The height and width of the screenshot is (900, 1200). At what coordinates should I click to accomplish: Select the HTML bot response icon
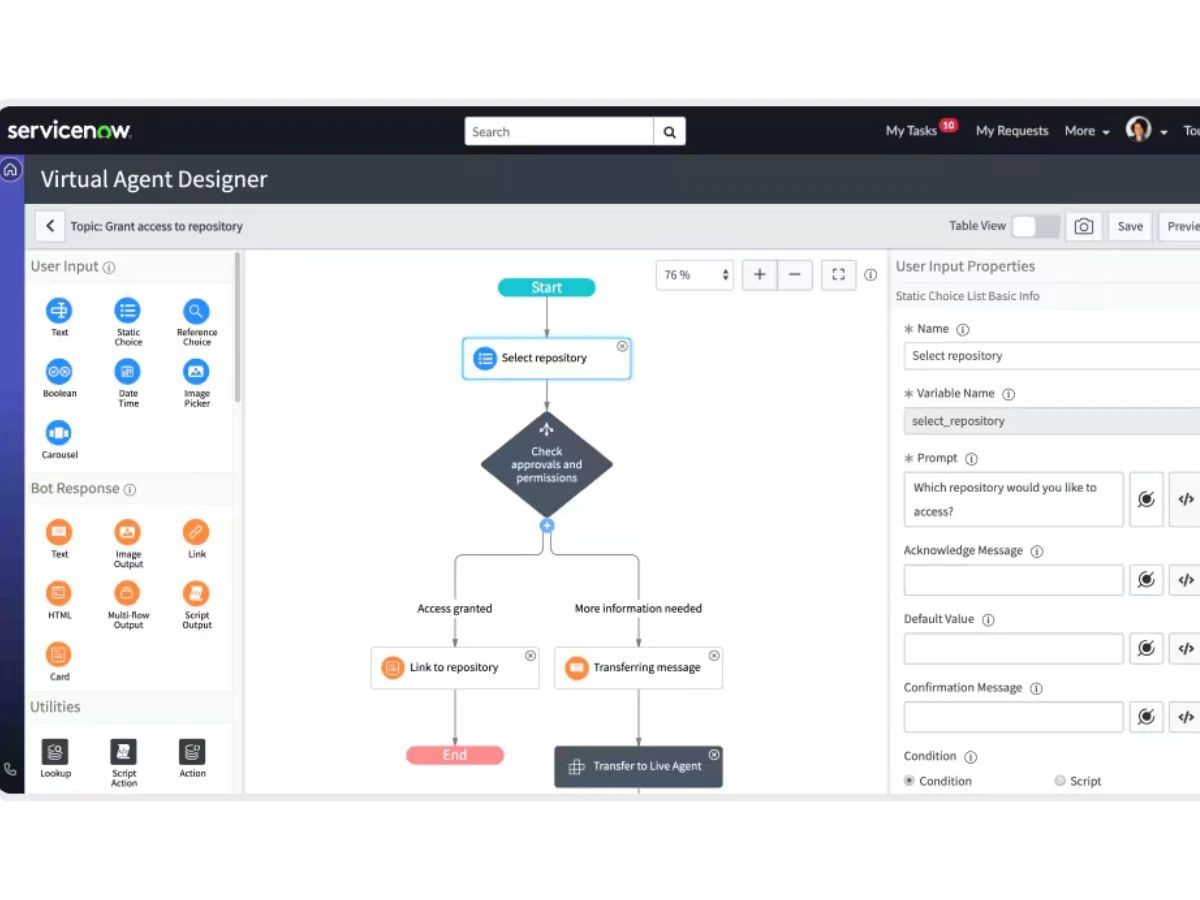59,593
